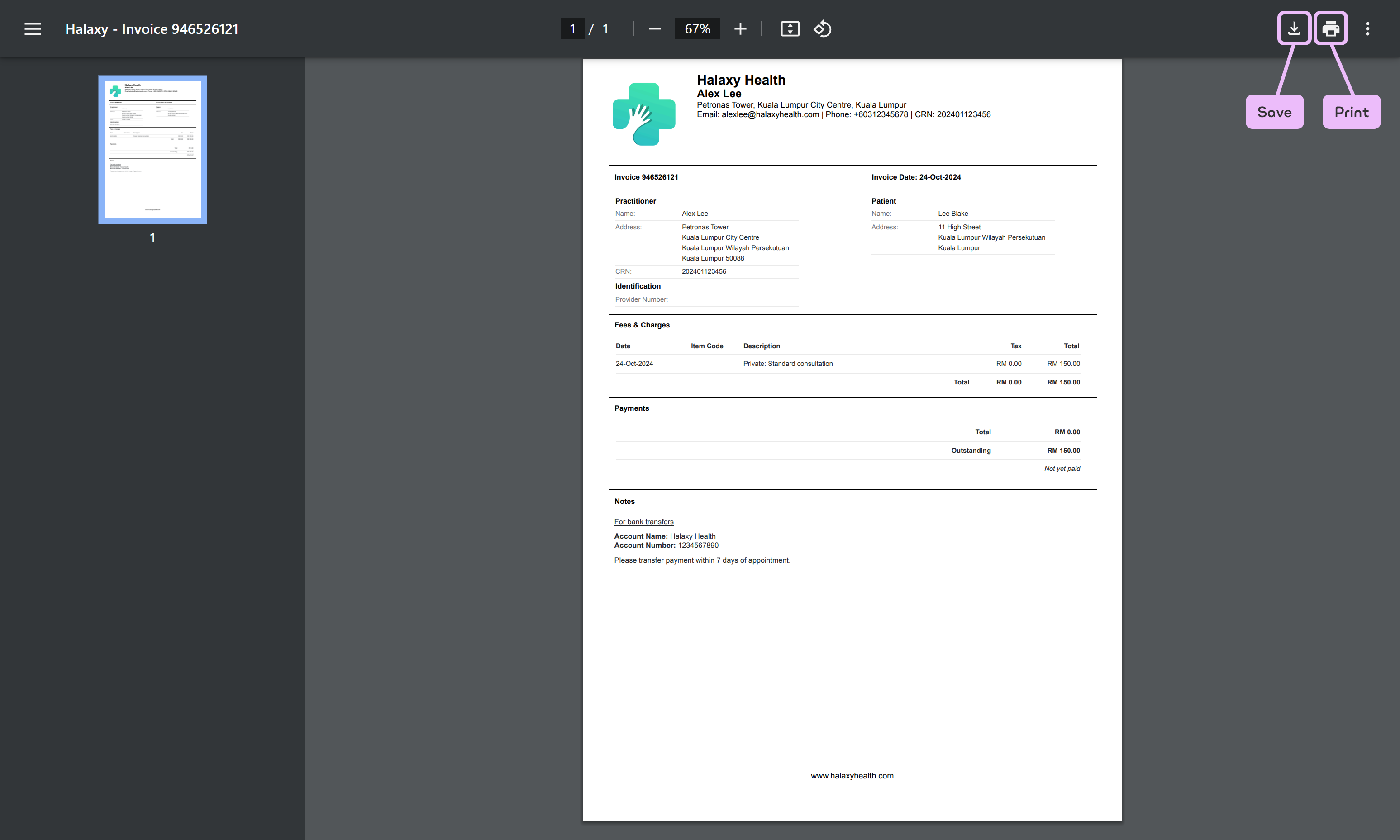This screenshot has width=1400, height=840.
Task: Print the invoice using the printer icon
Action: click(1330, 28)
